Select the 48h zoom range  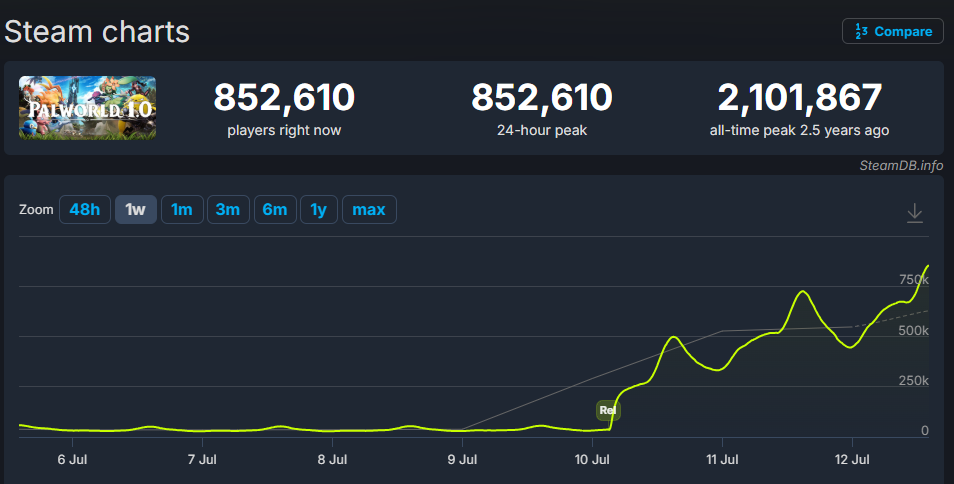pos(85,209)
